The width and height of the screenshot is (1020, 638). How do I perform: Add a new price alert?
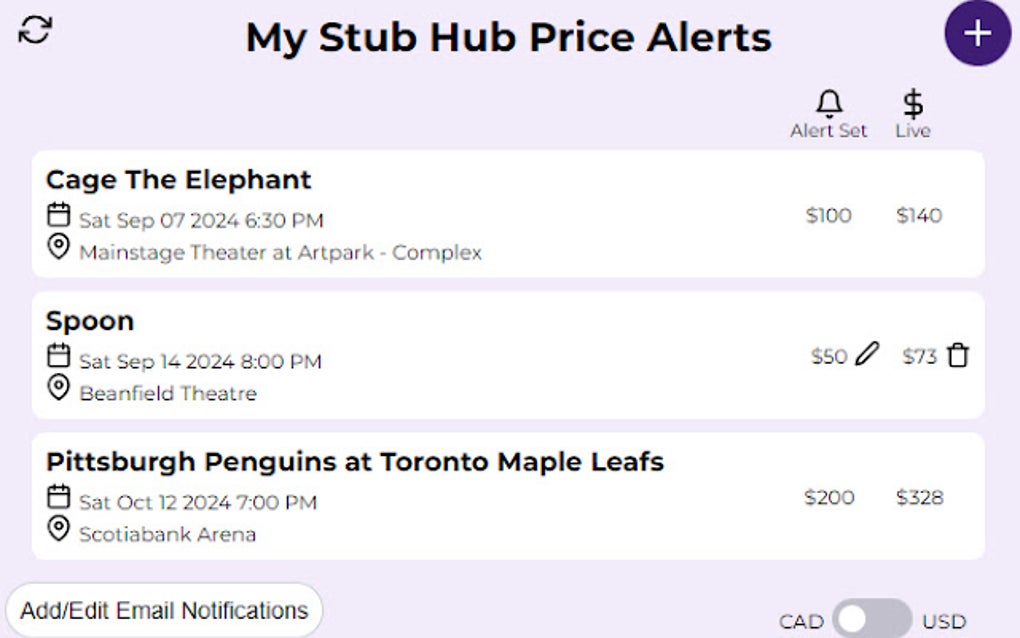977,33
